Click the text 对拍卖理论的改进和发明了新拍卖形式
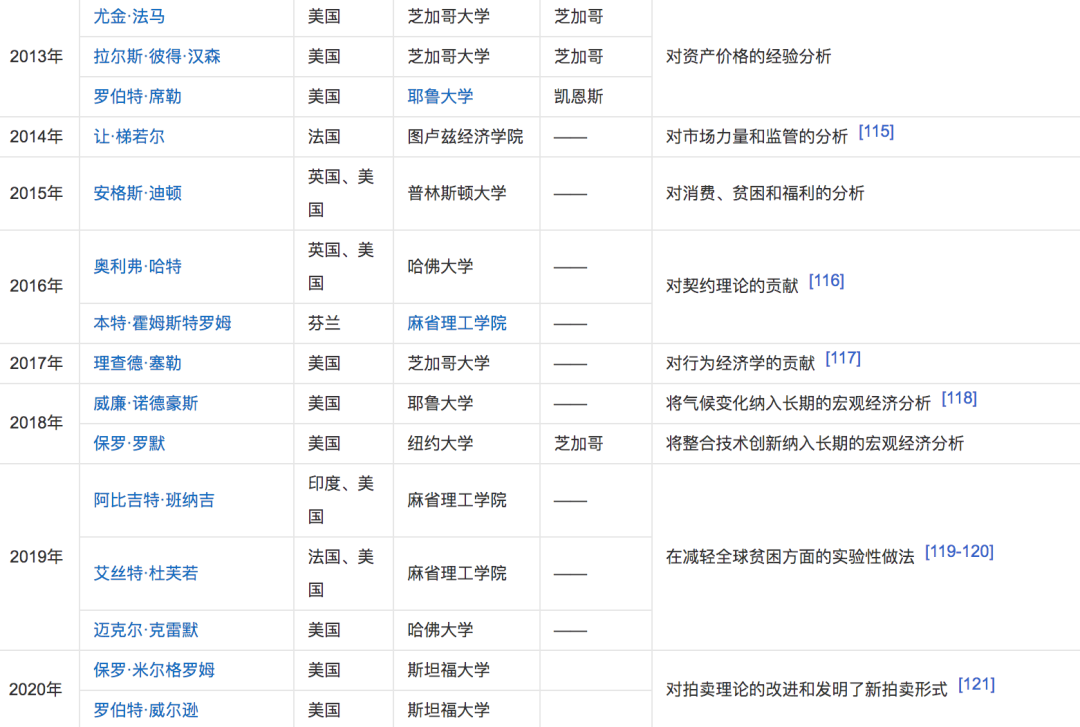This screenshot has height=727, width=1080. [807, 689]
